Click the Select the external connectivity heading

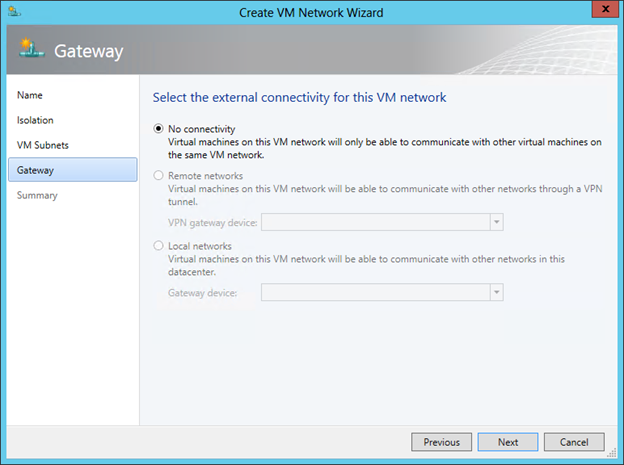click(299, 98)
